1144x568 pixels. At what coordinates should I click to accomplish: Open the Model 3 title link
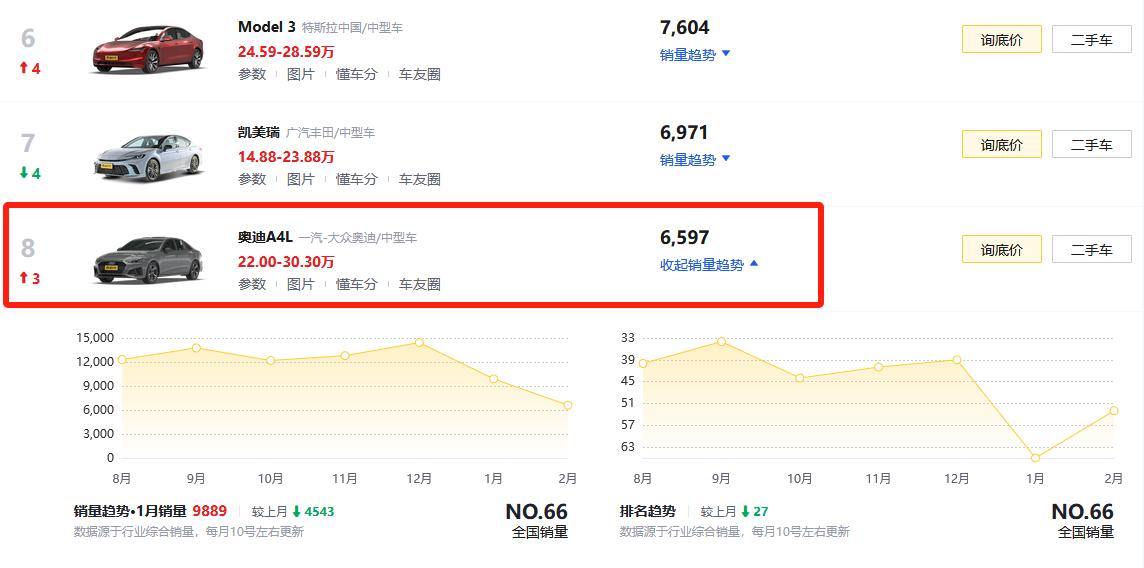(266, 28)
